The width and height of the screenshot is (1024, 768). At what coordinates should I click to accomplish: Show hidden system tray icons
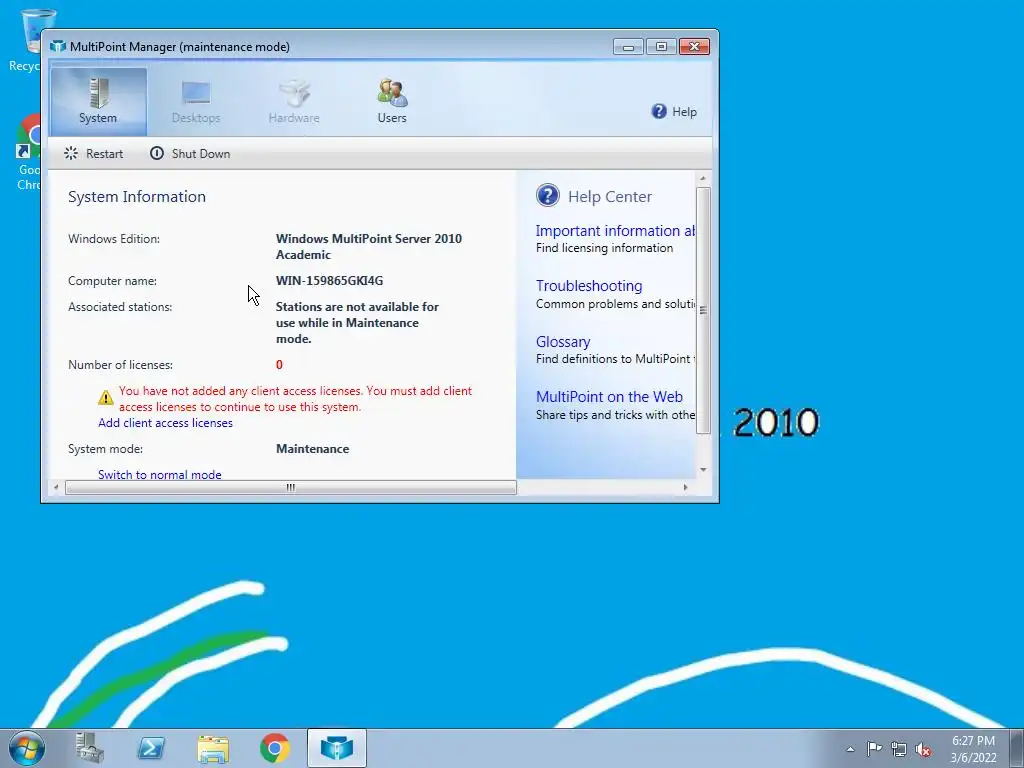coord(850,749)
